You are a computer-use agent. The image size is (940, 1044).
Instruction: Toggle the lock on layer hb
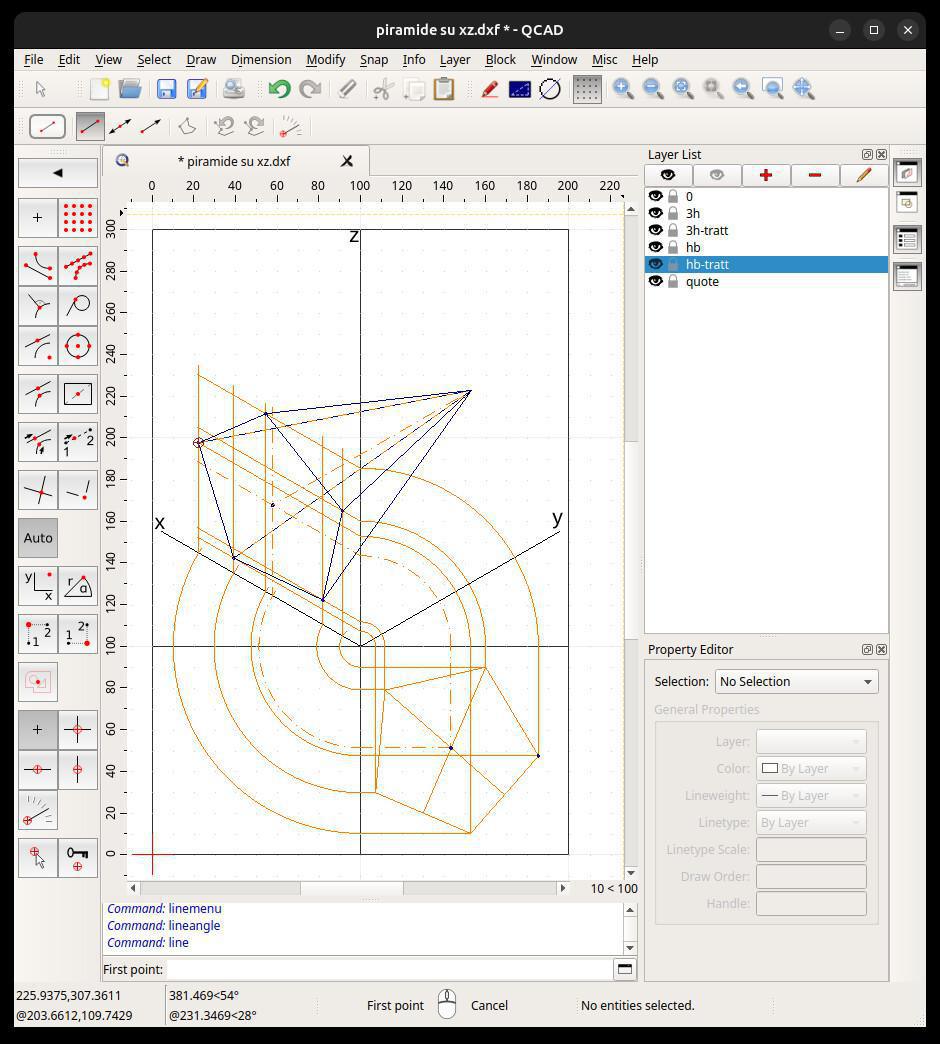[x=673, y=247]
